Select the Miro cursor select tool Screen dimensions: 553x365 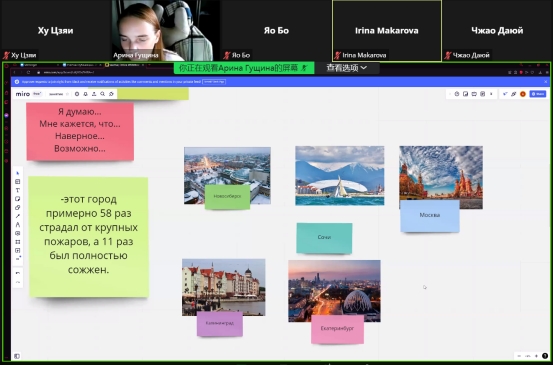(x=18, y=173)
